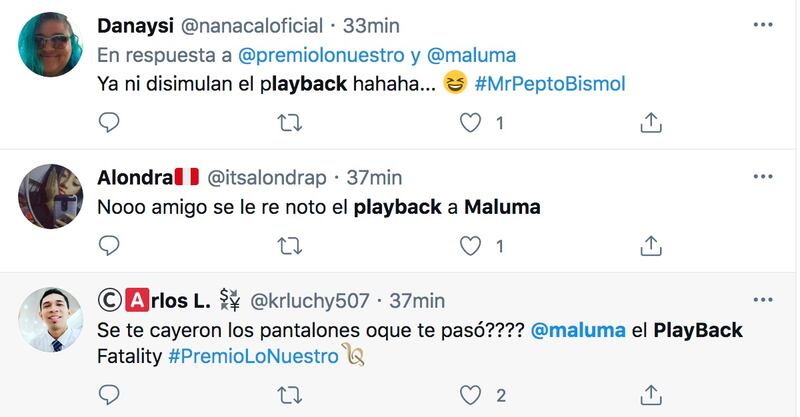This screenshot has height=417, width=800.
Task: Reply to Carlos L.'s tweet
Action: click(109, 395)
